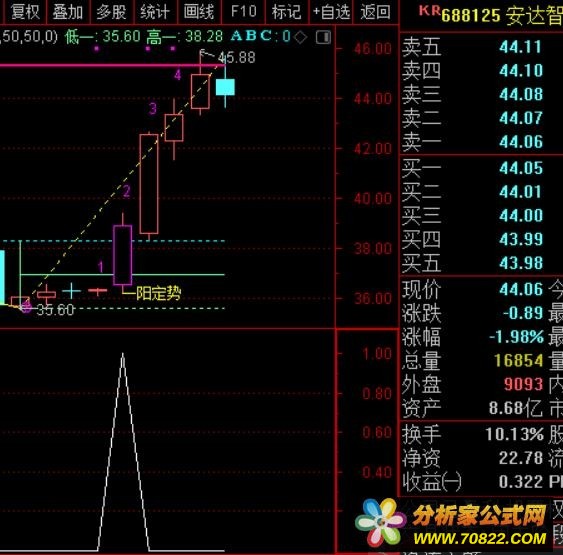This screenshot has width=563, height=555.
Task: Click the 45.88 high price label
Action: (237, 57)
